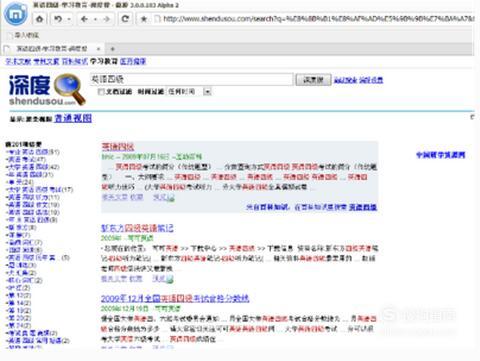Click the small icon below the far right of the blue line
Image resolution: width=480 pixels, height=361 pixels.
[472, 117]
